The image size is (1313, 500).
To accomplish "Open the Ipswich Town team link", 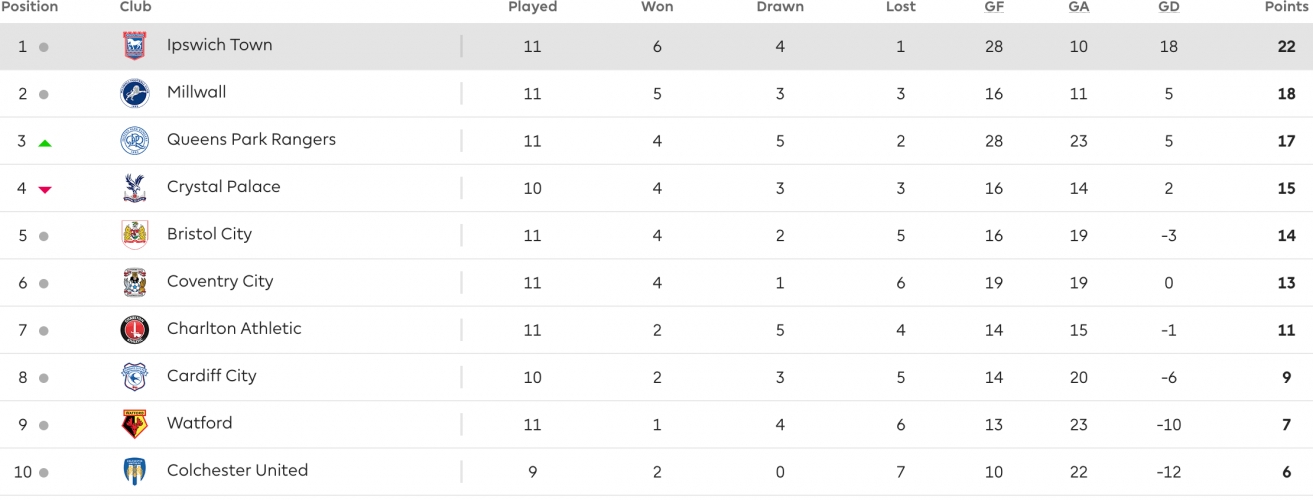I will coord(219,45).
